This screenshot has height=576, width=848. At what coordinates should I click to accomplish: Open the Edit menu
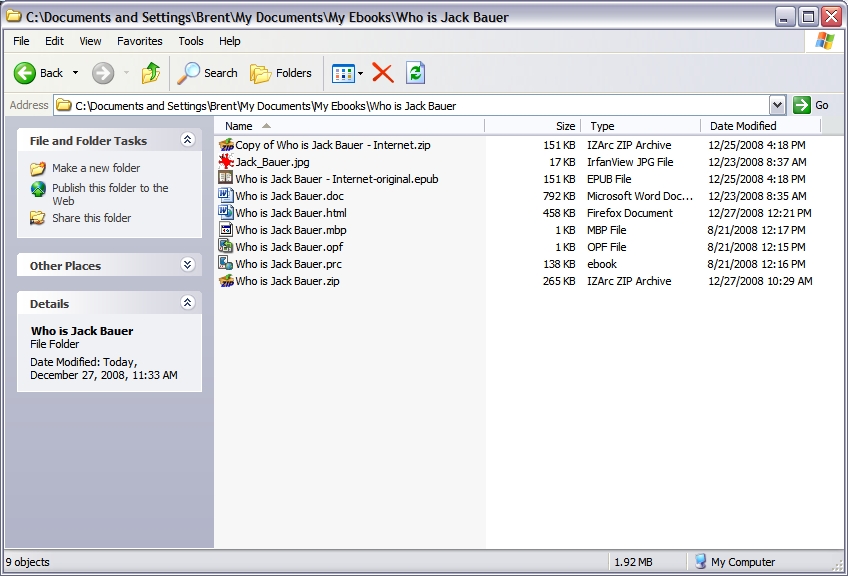click(x=54, y=41)
